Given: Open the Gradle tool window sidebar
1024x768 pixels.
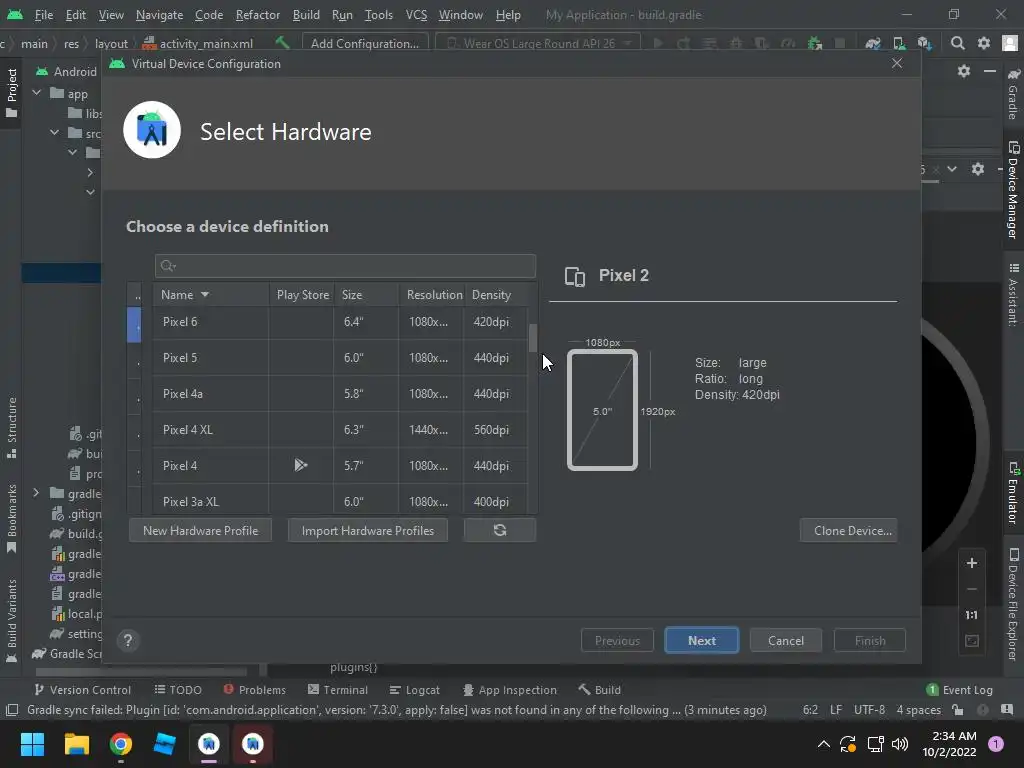Looking at the screenshot, I should 1013,93.
